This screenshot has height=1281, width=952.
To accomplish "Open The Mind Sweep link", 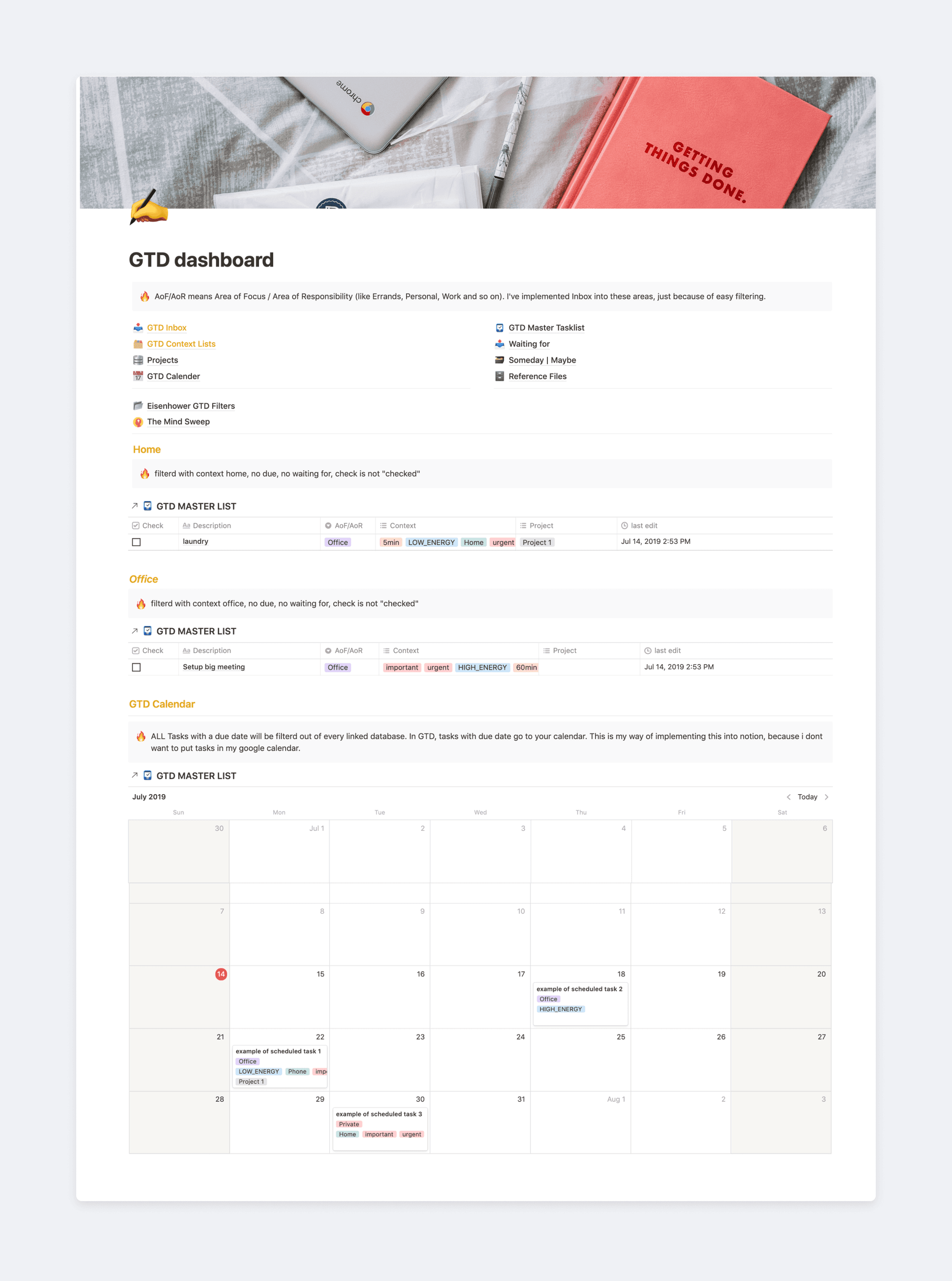I will click(178, 422).
